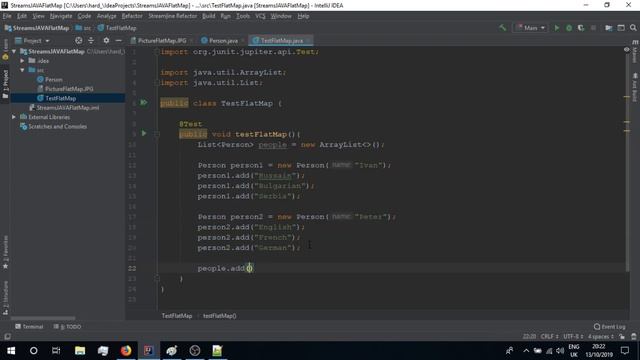Toggle the Favorites tool window on the left strip

5,252
